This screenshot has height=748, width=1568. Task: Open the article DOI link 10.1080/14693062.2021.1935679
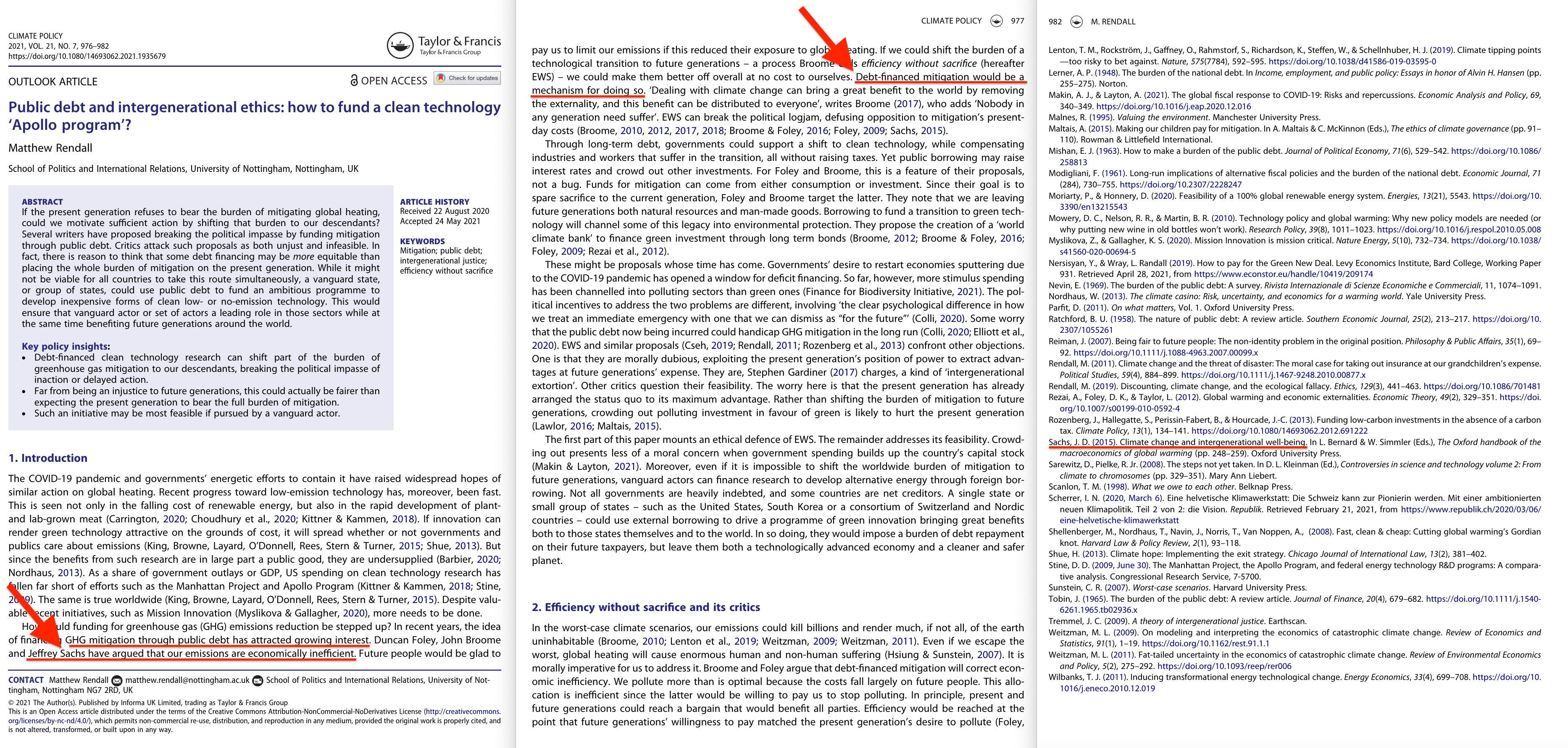tap(87, 56)
